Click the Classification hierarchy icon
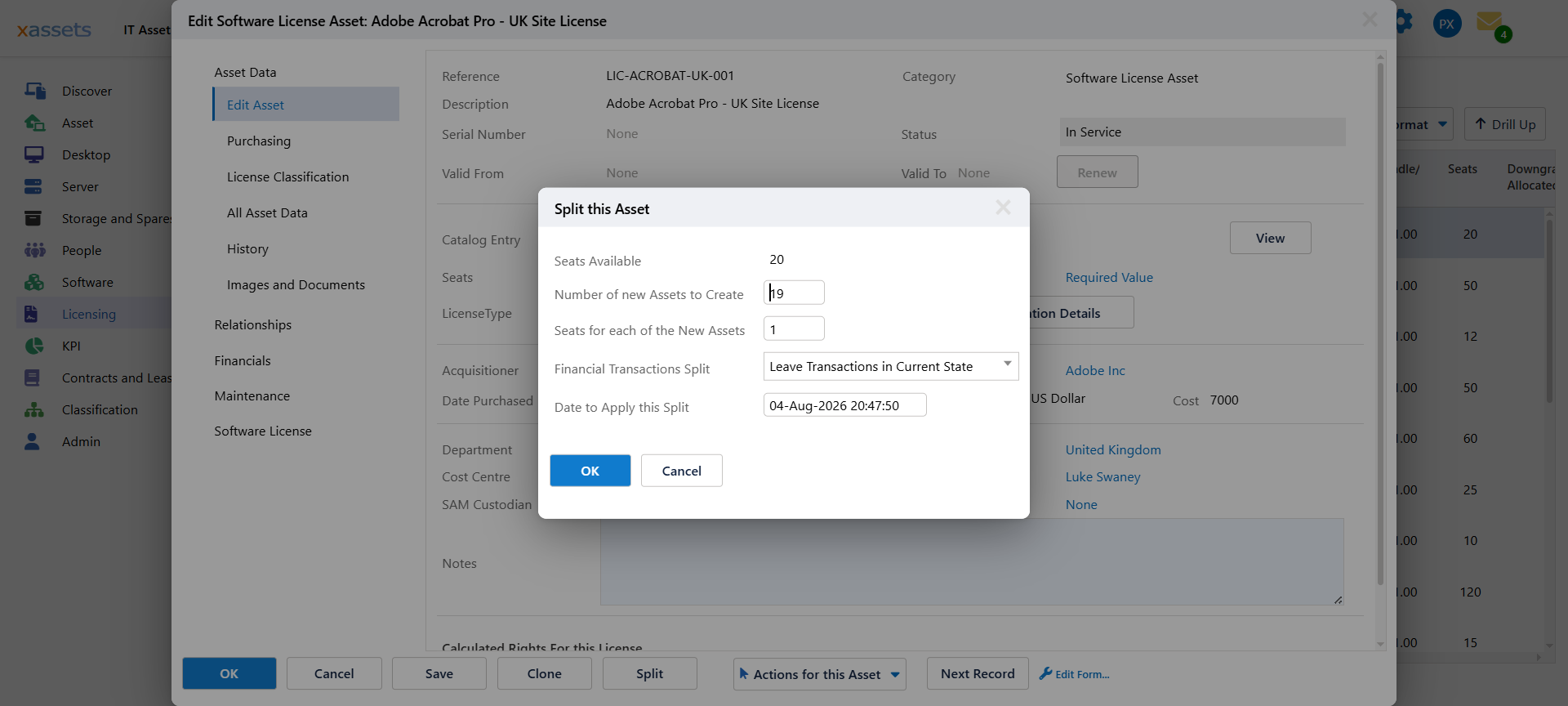The height and width of the screenshot is (706, 1568). pyautogui.click(x=34, y=409)
